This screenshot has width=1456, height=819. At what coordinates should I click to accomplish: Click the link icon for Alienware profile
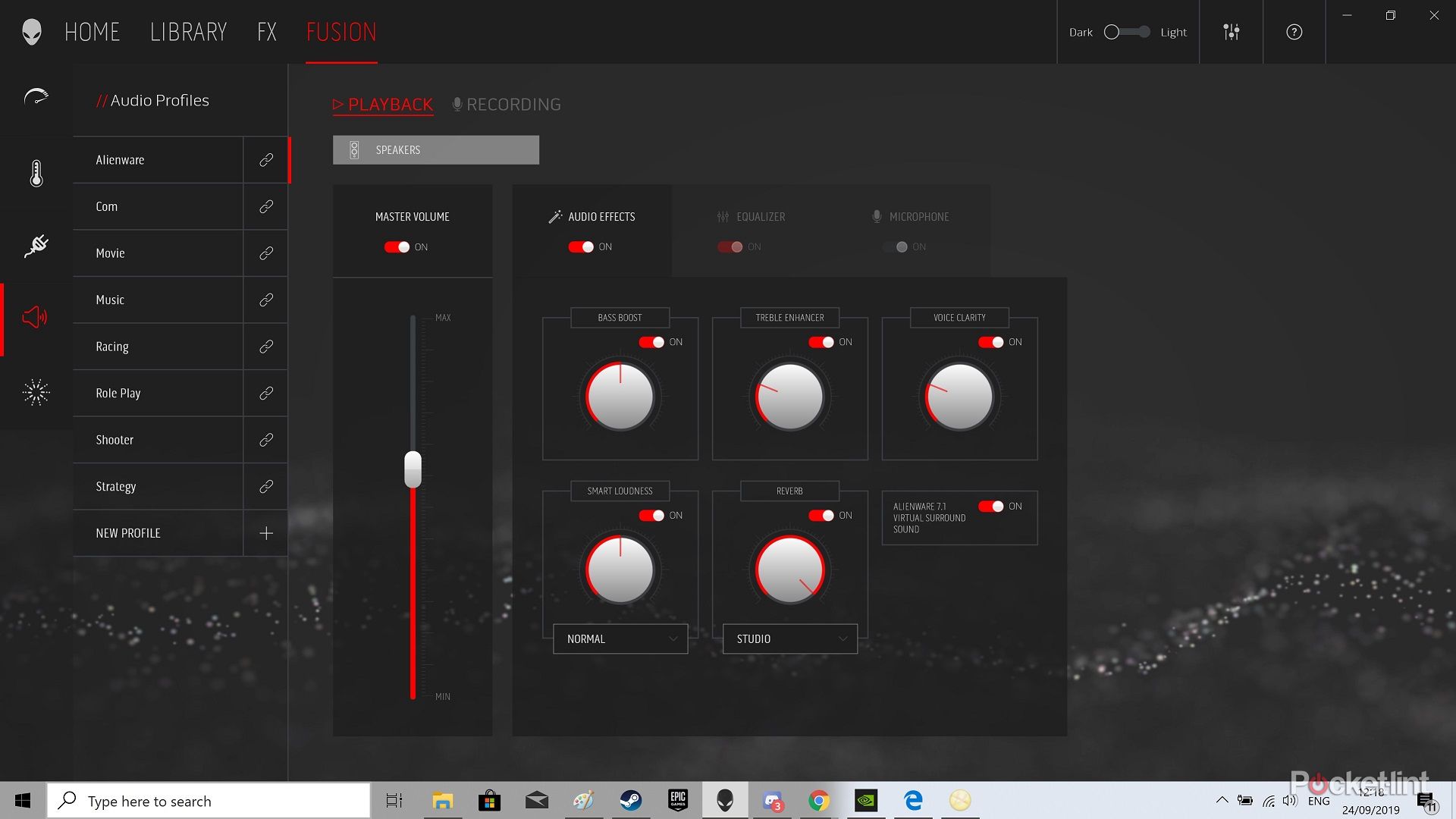pyautogui.click(x=266, y=160)
